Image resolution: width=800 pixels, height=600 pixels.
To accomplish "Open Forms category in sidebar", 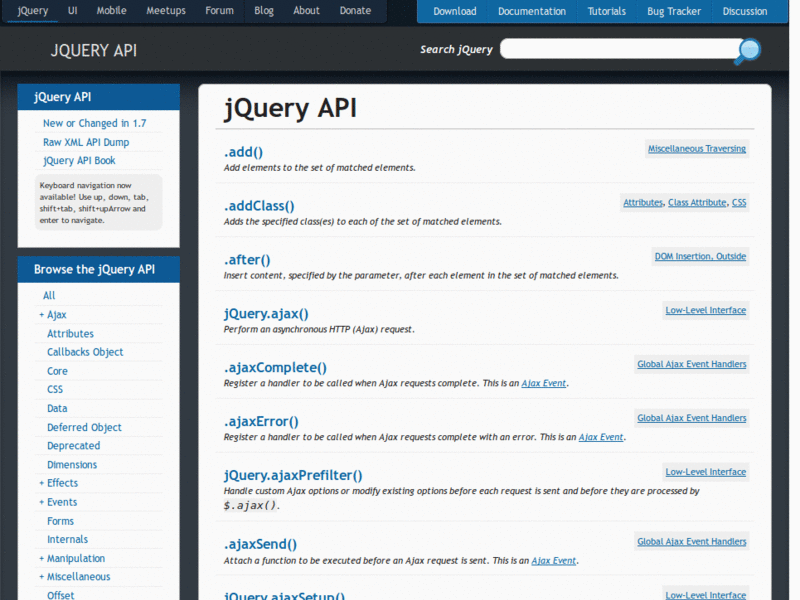I will [60, 521].
